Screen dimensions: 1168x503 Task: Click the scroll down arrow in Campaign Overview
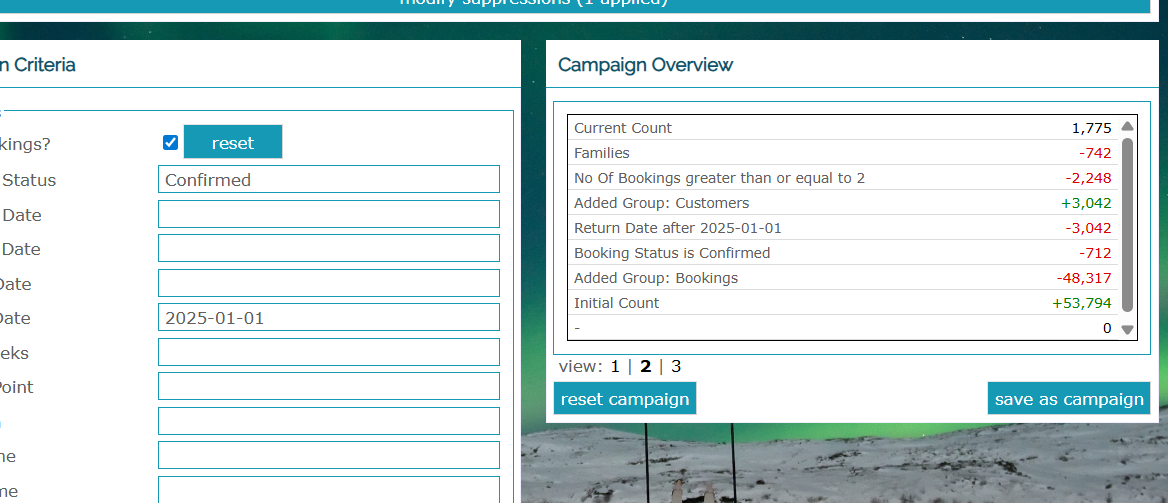point(1127,329)
